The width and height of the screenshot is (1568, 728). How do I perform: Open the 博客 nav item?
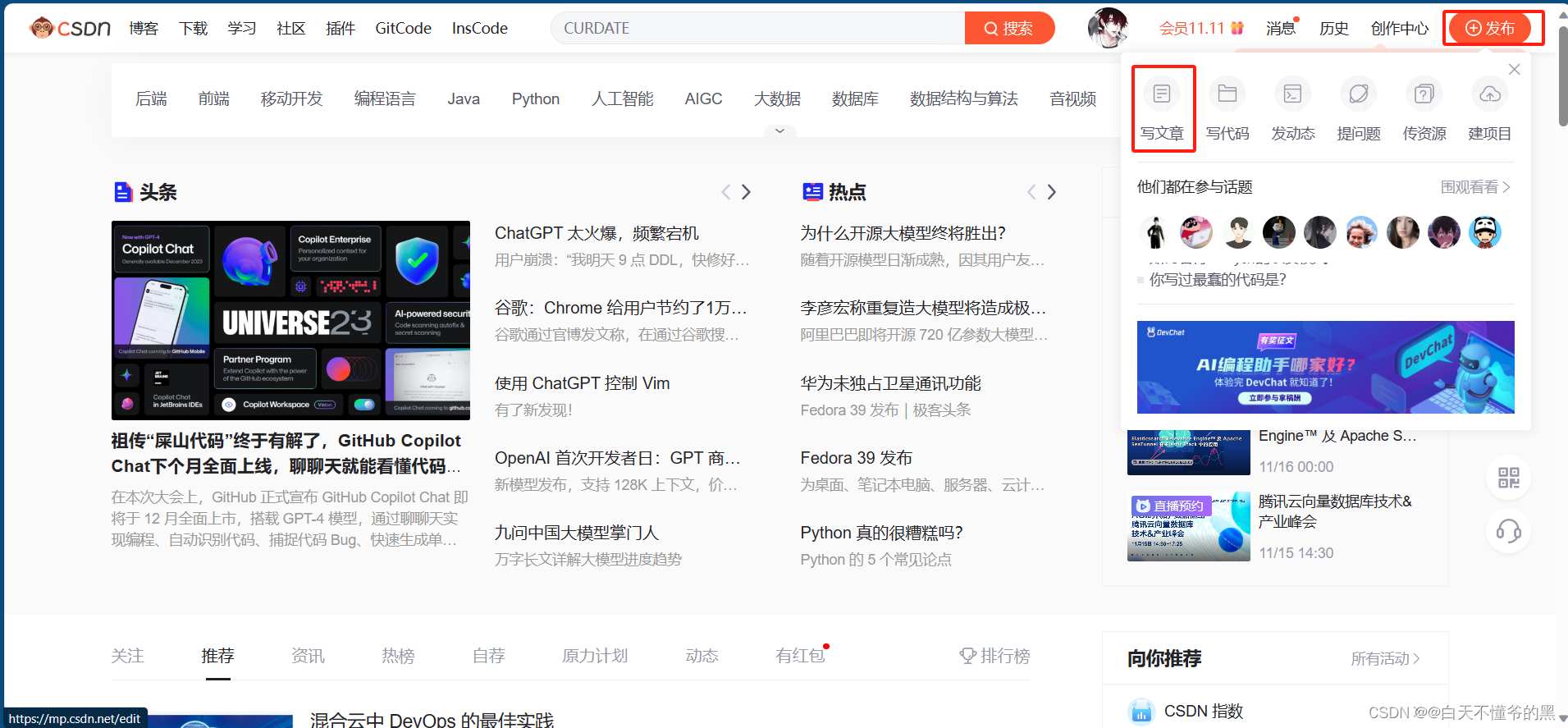point(144,28)
